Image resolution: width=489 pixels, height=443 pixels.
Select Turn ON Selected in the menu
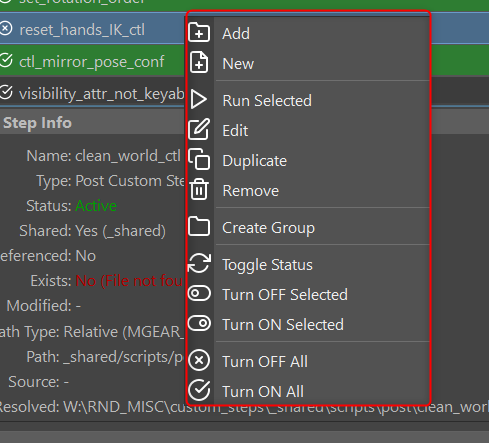(x=308, y=325)
